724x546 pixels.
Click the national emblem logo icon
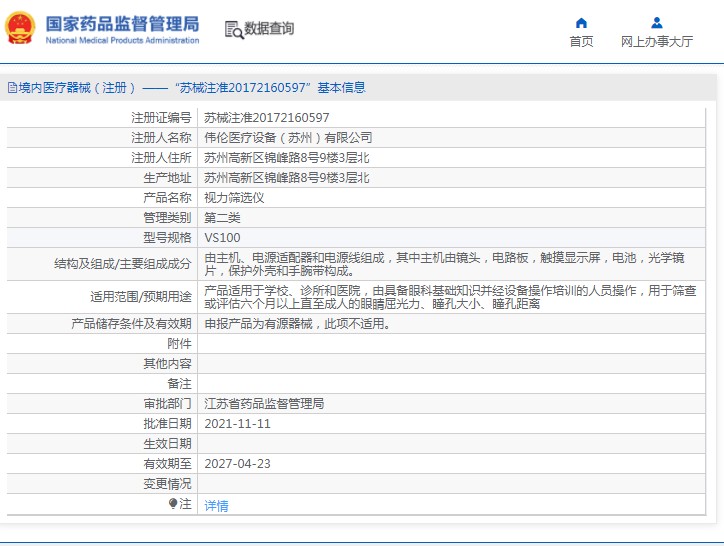[21, 28]
